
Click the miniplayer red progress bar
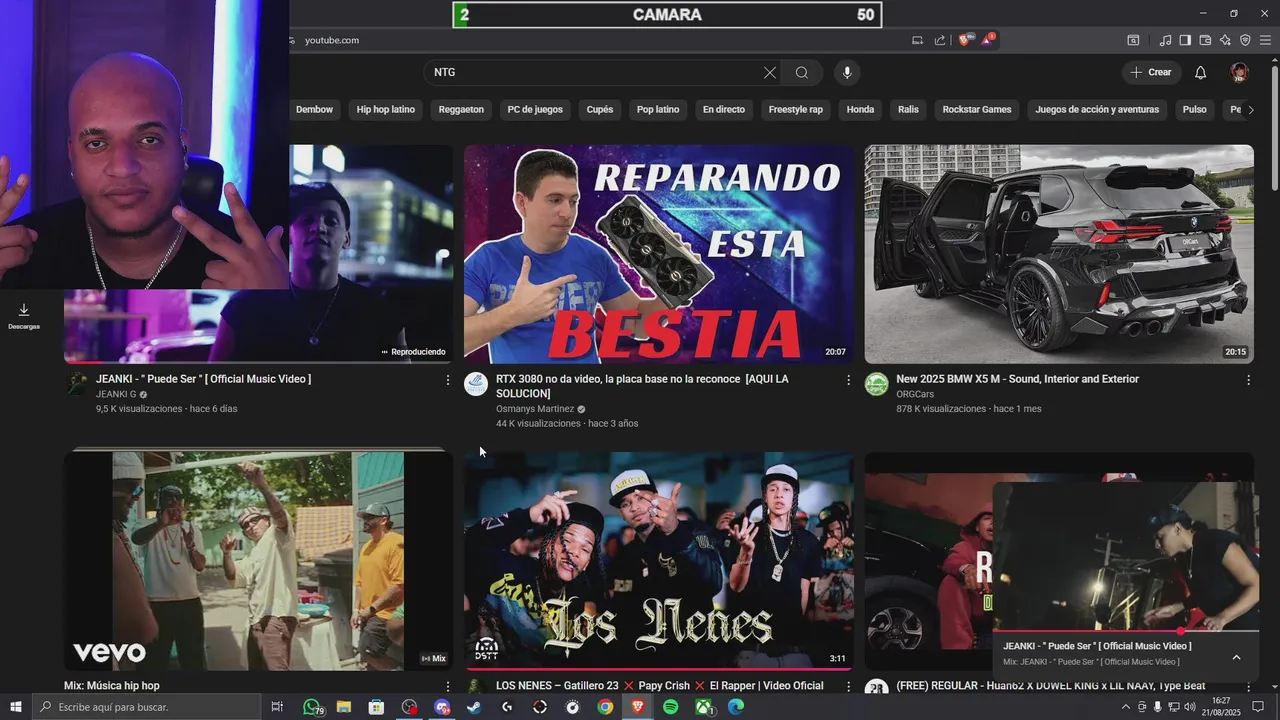(1125, 632)
